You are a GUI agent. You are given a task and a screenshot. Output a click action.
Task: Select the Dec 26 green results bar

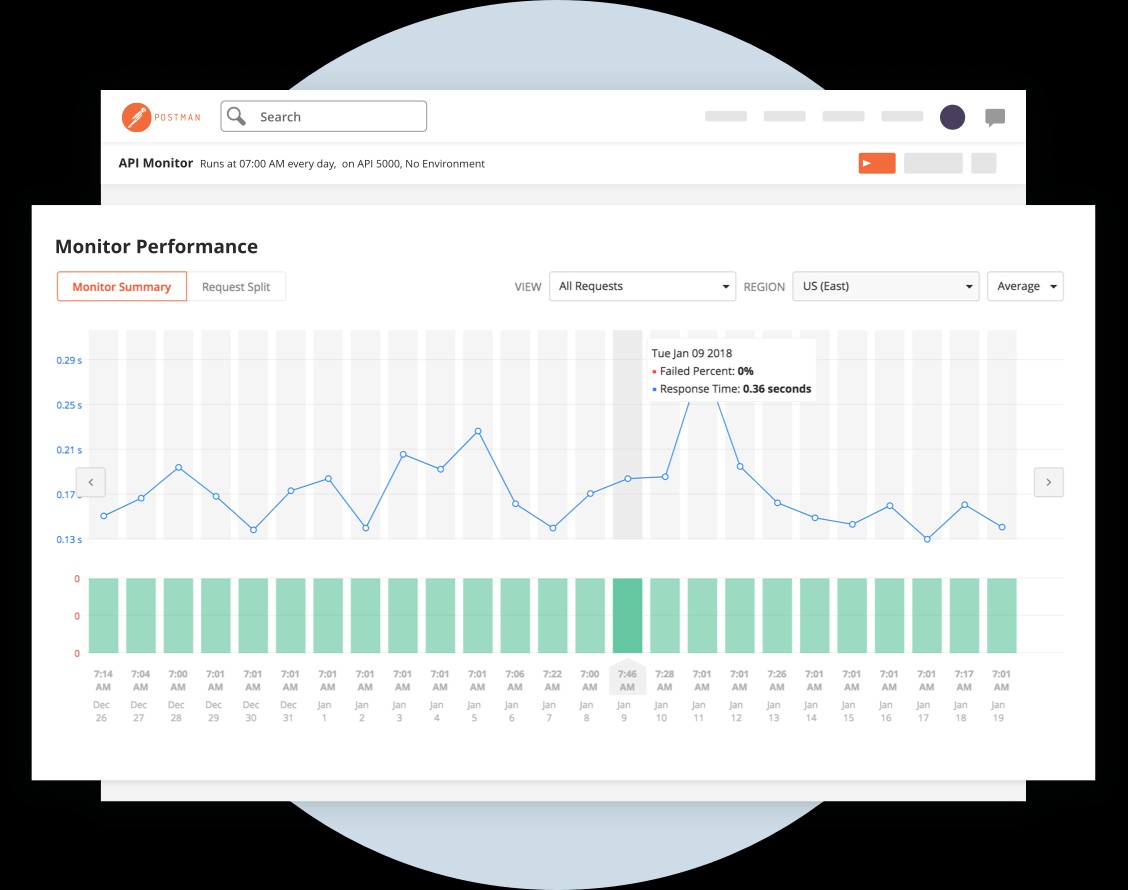pos(103,615)
